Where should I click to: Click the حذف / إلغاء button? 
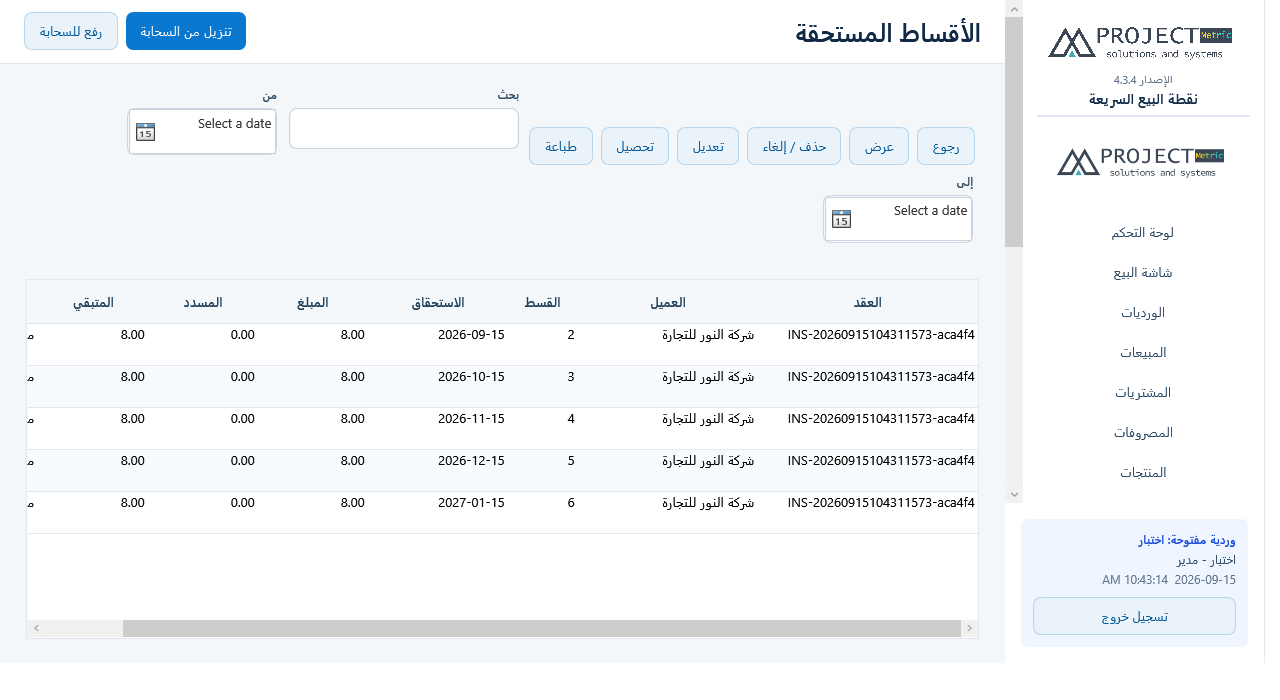[794, 146]
